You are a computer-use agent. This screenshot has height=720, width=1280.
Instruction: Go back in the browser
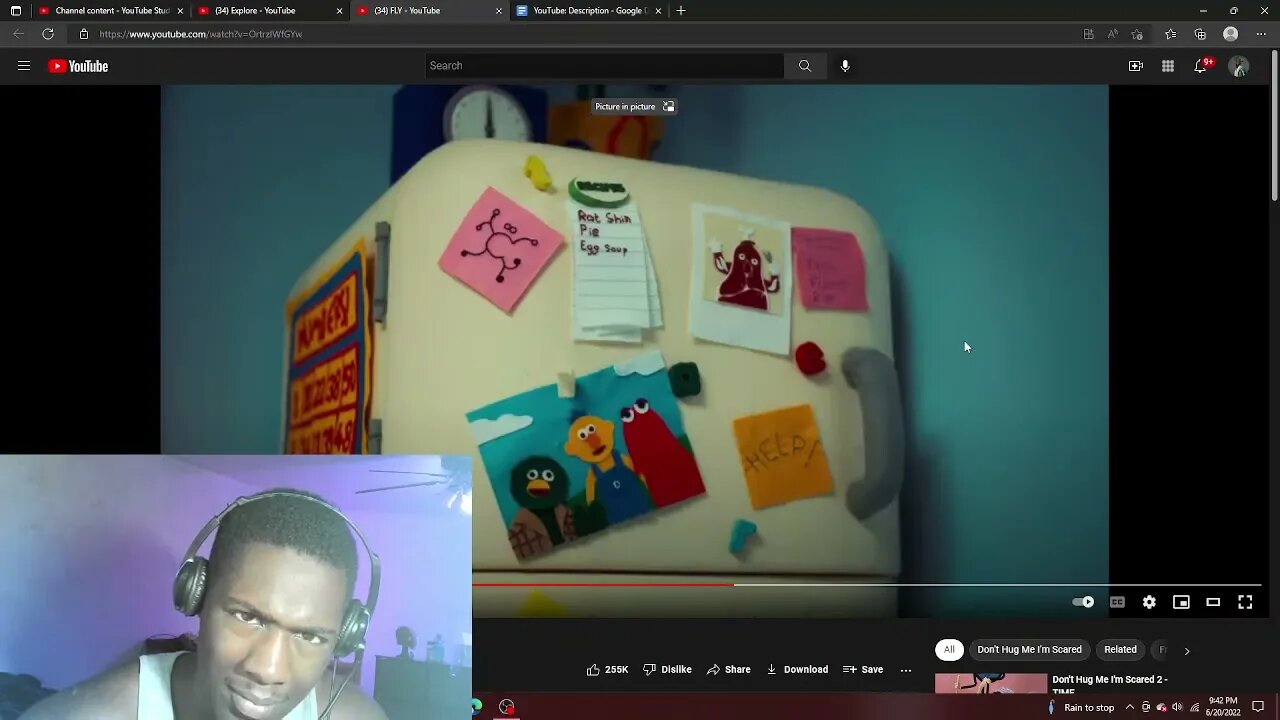18,34
